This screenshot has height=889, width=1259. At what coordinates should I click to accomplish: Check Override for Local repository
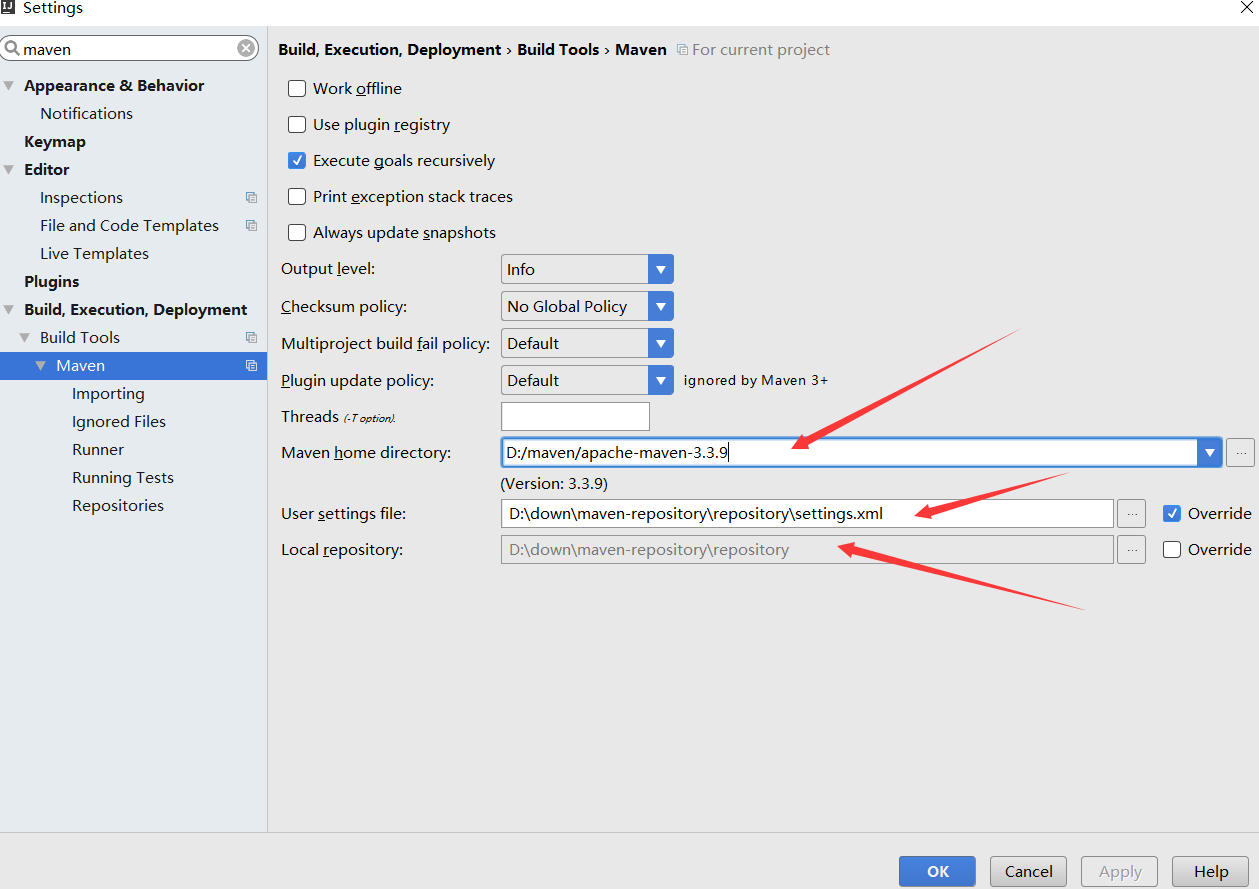coord(1172,549)
